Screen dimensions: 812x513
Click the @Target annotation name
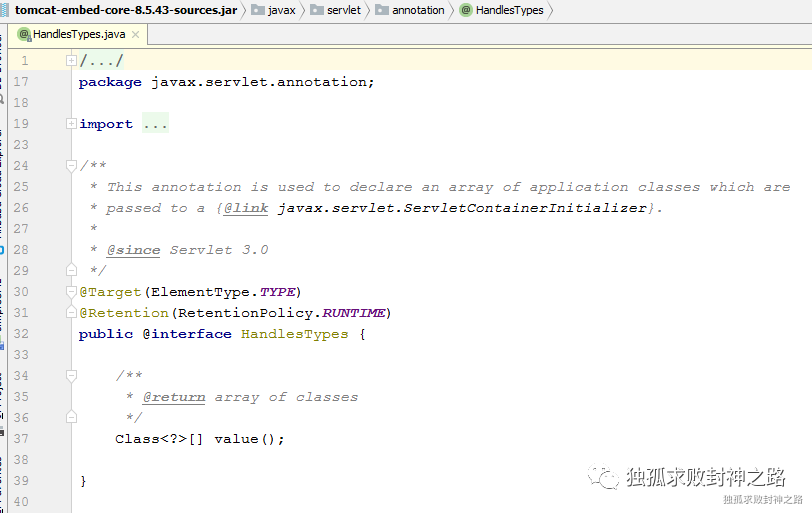110,292
